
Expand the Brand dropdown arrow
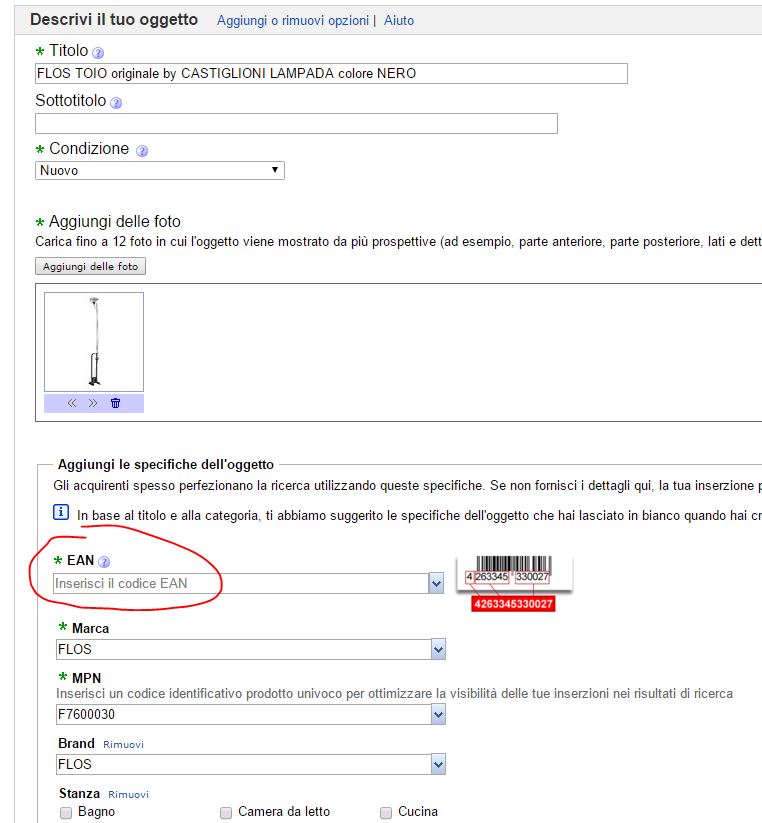coord(438,764)
